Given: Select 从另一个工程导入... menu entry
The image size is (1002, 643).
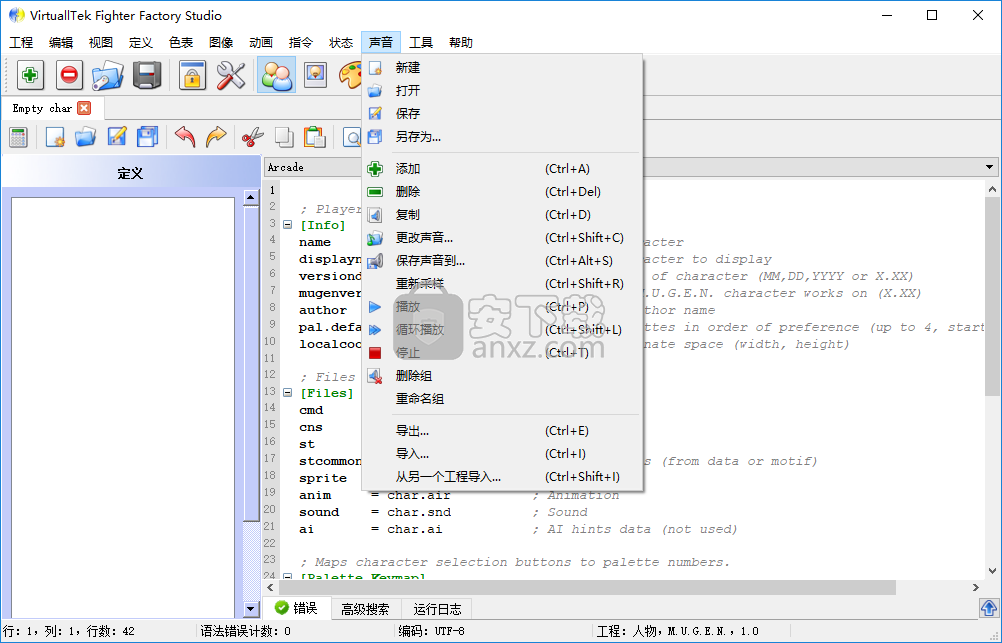Looking at the screenshot, I should tap(448, 477).
